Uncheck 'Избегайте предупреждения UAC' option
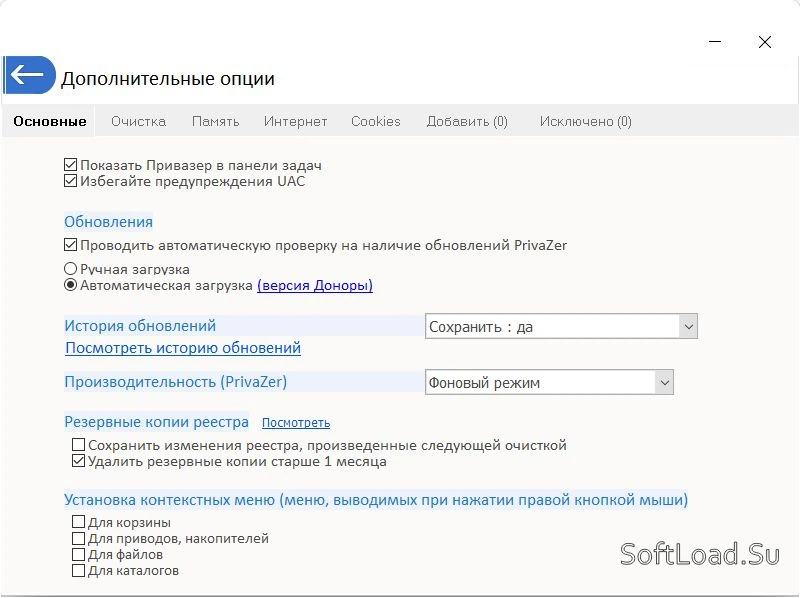800x598 pixels. pyautogui.click(x=70, y=181)
